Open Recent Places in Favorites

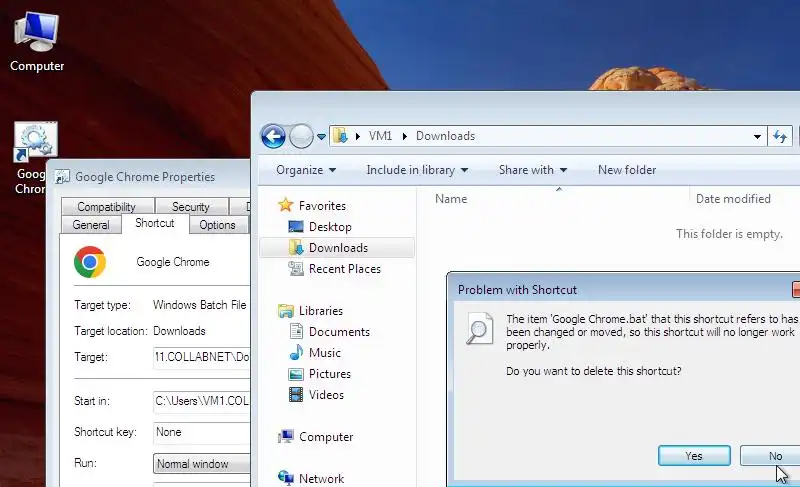[344, 269]
